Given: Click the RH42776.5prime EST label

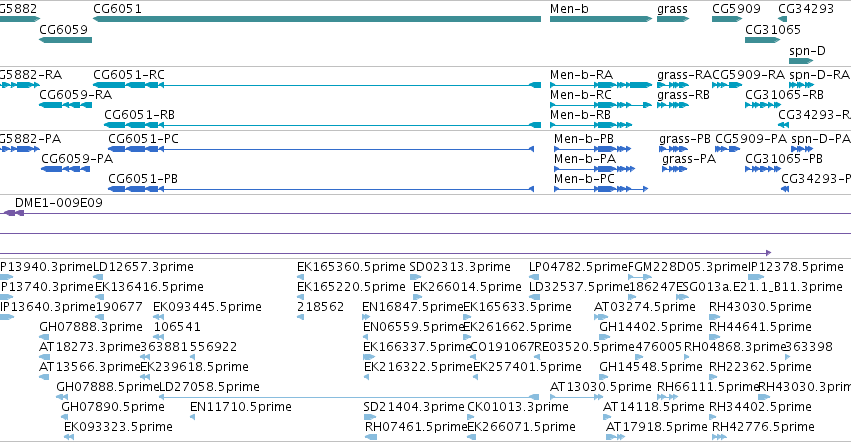Looking at the screenshot, I should coord(763,427).
